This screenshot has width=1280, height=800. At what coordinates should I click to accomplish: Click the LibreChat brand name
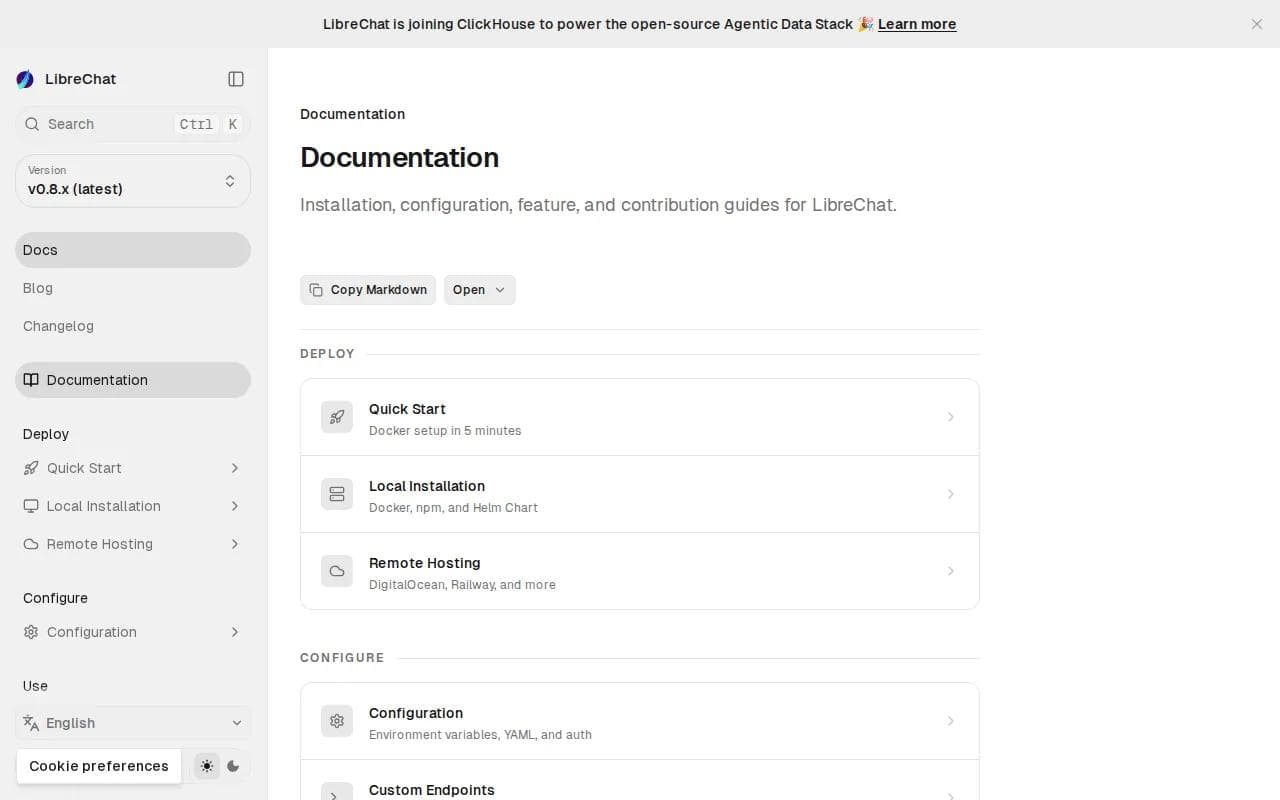(x=81, y=79)
